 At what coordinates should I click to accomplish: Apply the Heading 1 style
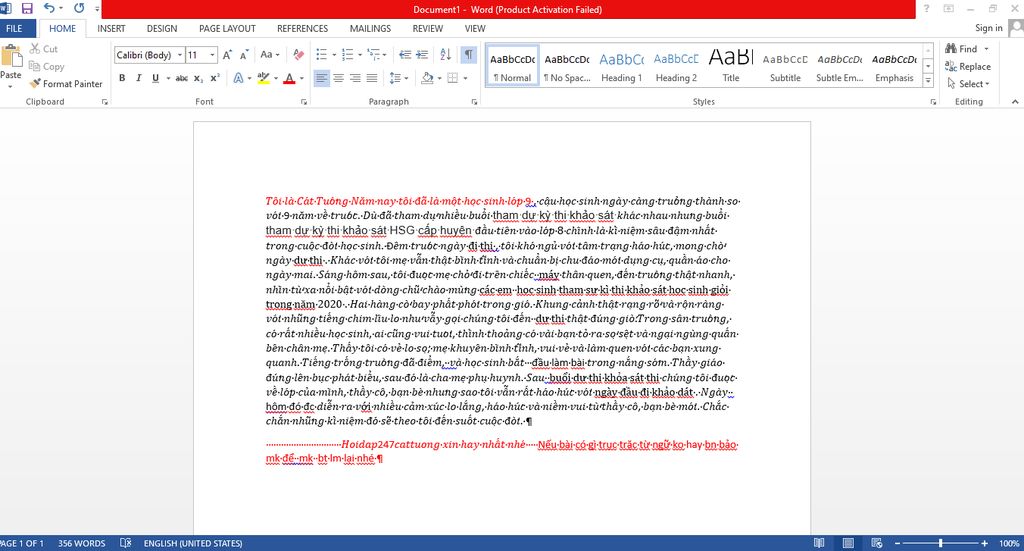(x=622, y=65)
